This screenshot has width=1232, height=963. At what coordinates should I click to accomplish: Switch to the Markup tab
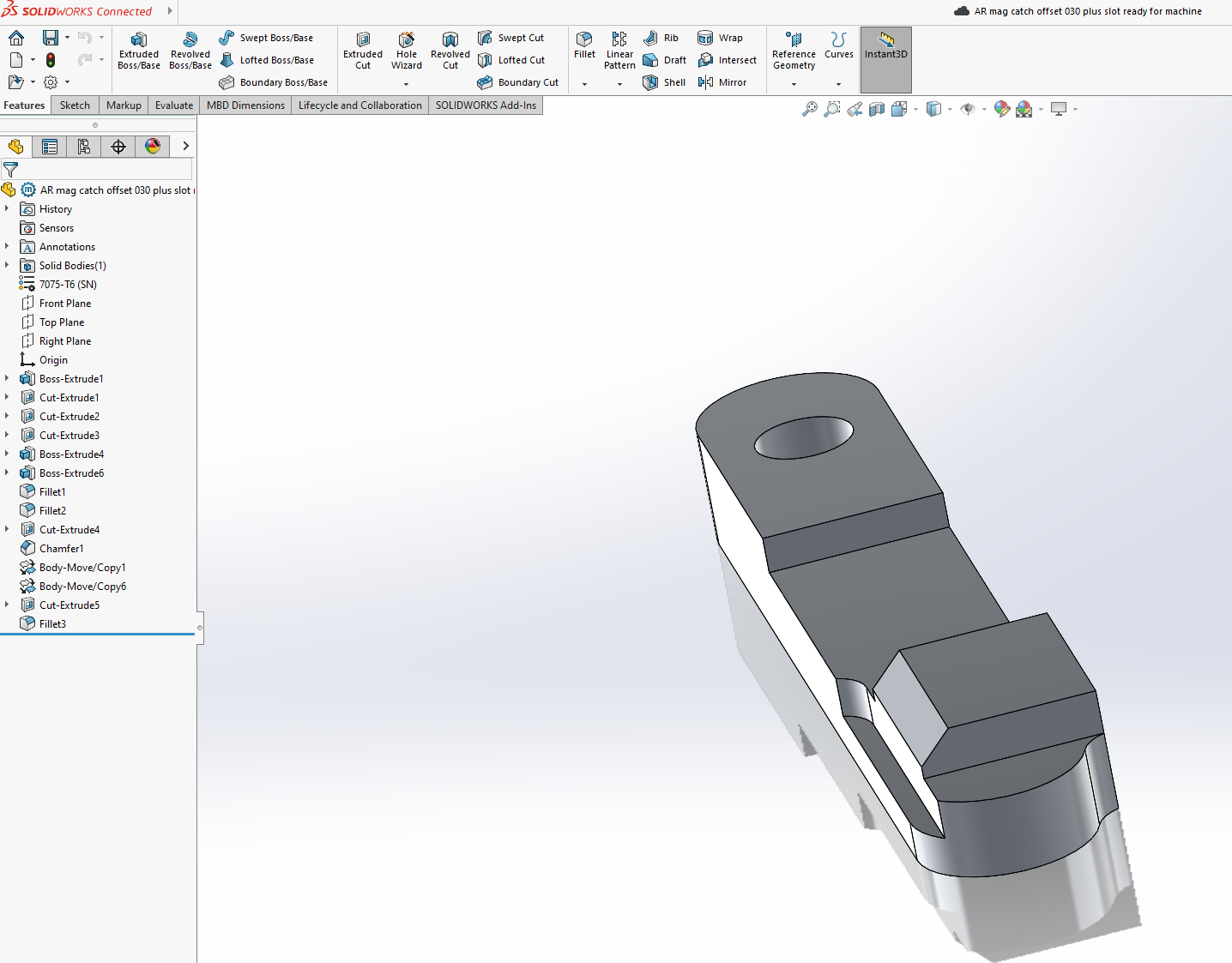point(124,105)
